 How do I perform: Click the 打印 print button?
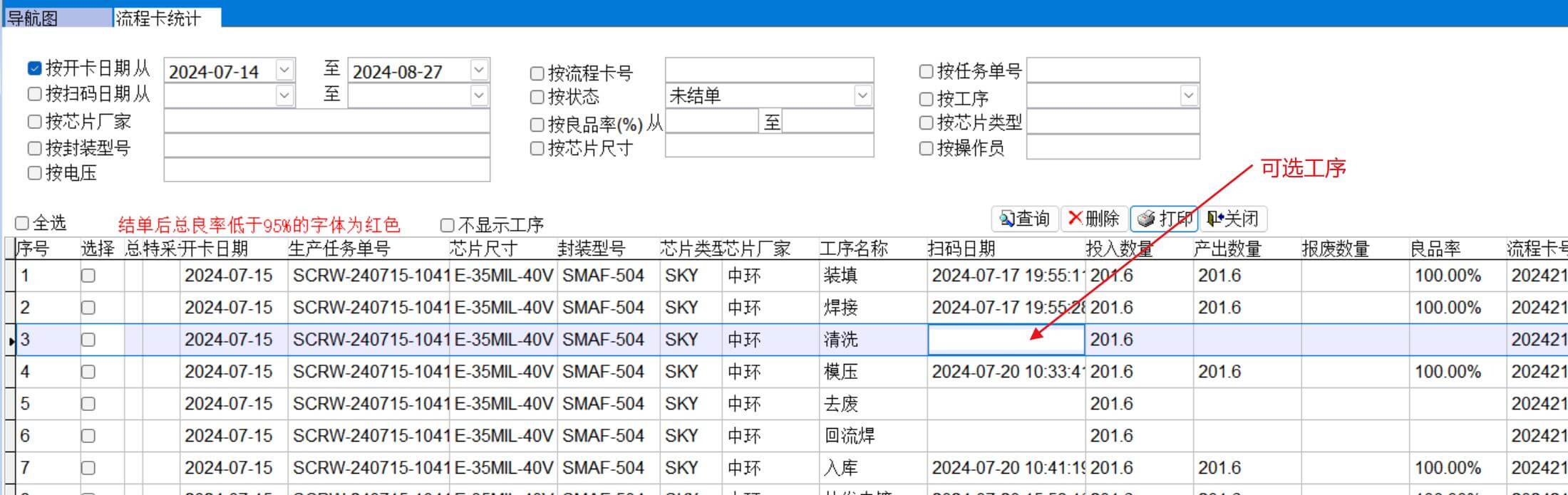point(1164,219)
